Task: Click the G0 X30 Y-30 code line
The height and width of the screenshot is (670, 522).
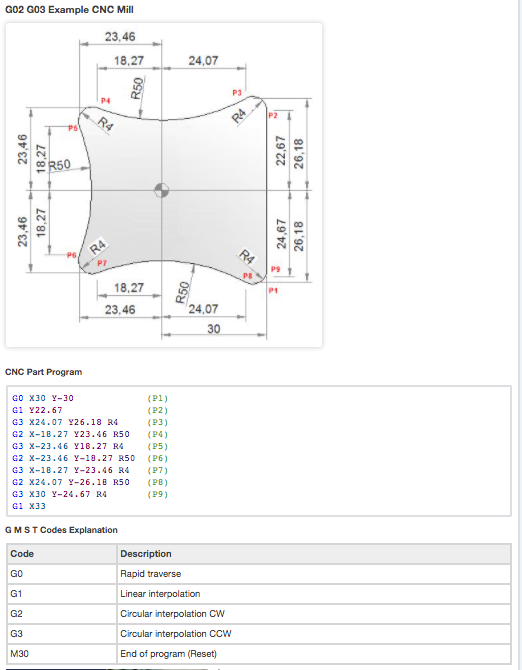Action: click(x=43, y=398)
